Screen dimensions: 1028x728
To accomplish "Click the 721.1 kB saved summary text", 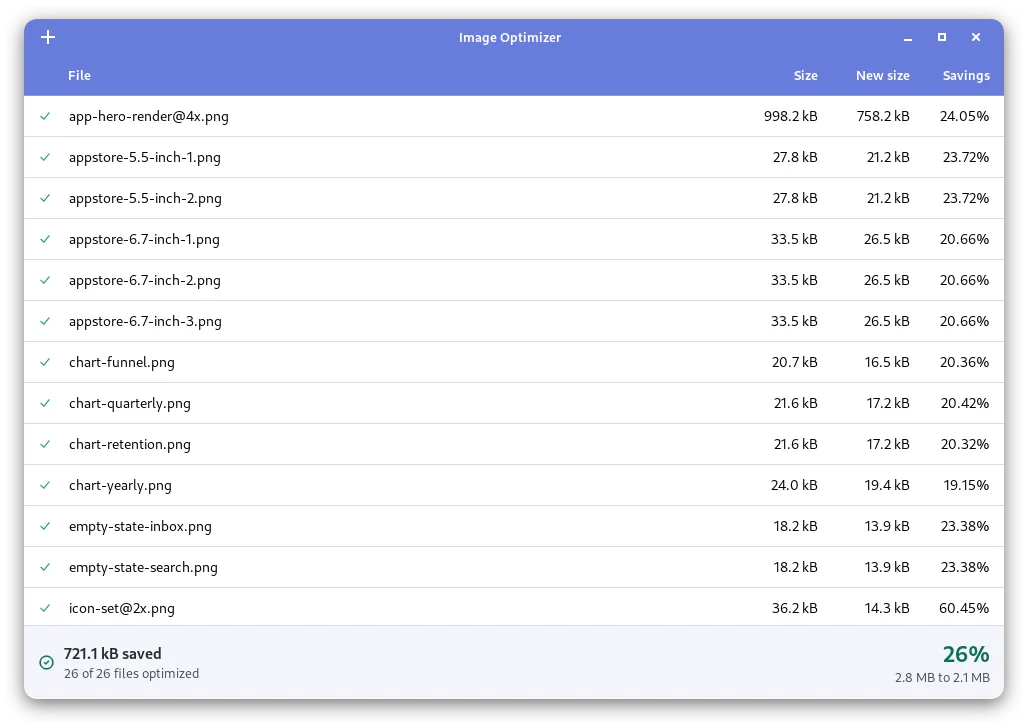I will click(x=113, y=654).
